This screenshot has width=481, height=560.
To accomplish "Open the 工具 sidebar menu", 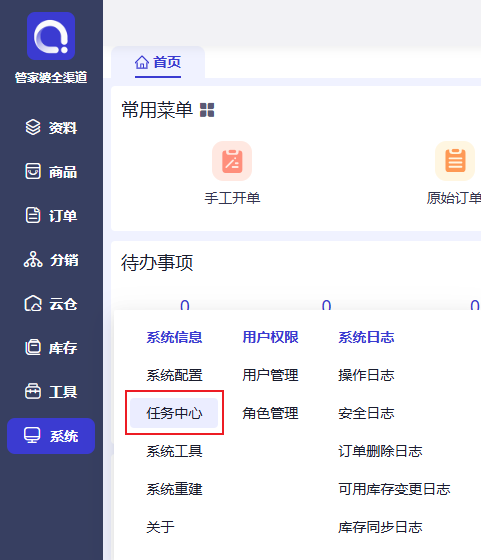I will point(51,391).
